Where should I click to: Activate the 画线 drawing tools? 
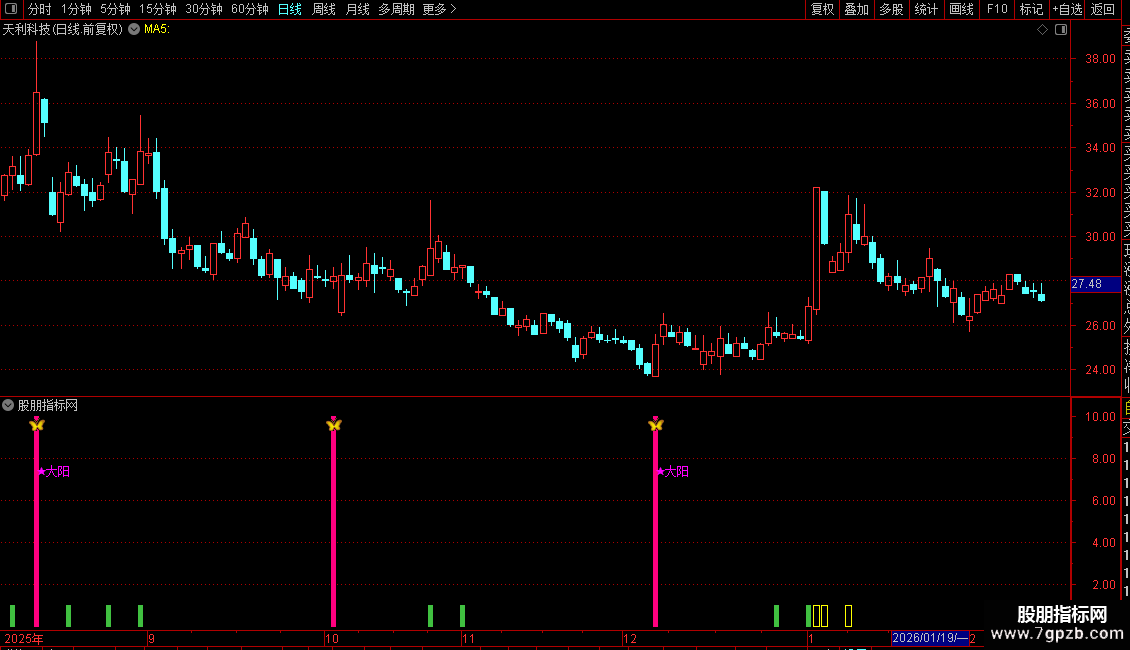pos(961,9)
